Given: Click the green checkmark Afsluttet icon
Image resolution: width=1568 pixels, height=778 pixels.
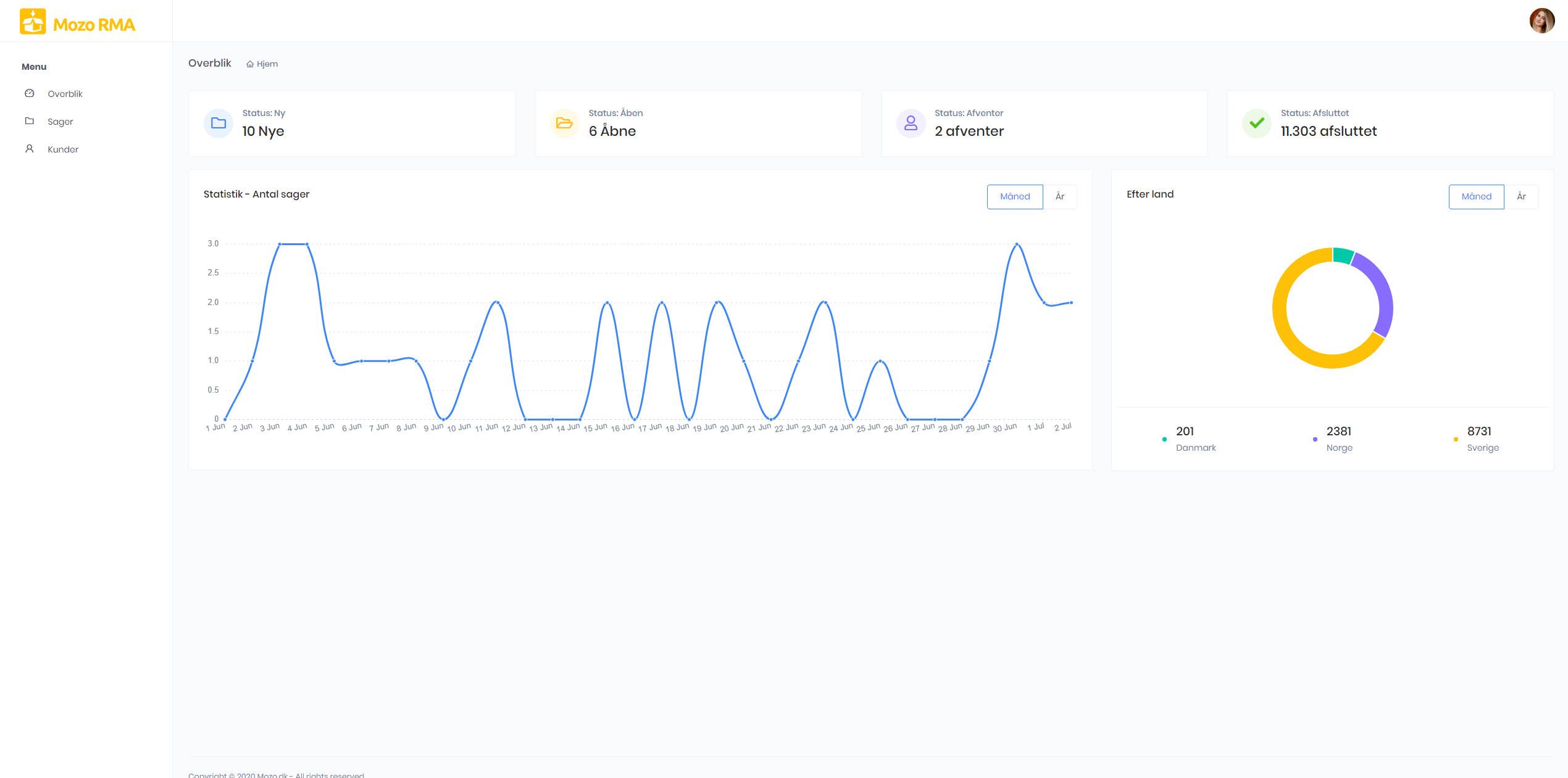Looking at the screenshot, I should (1256, 123).
